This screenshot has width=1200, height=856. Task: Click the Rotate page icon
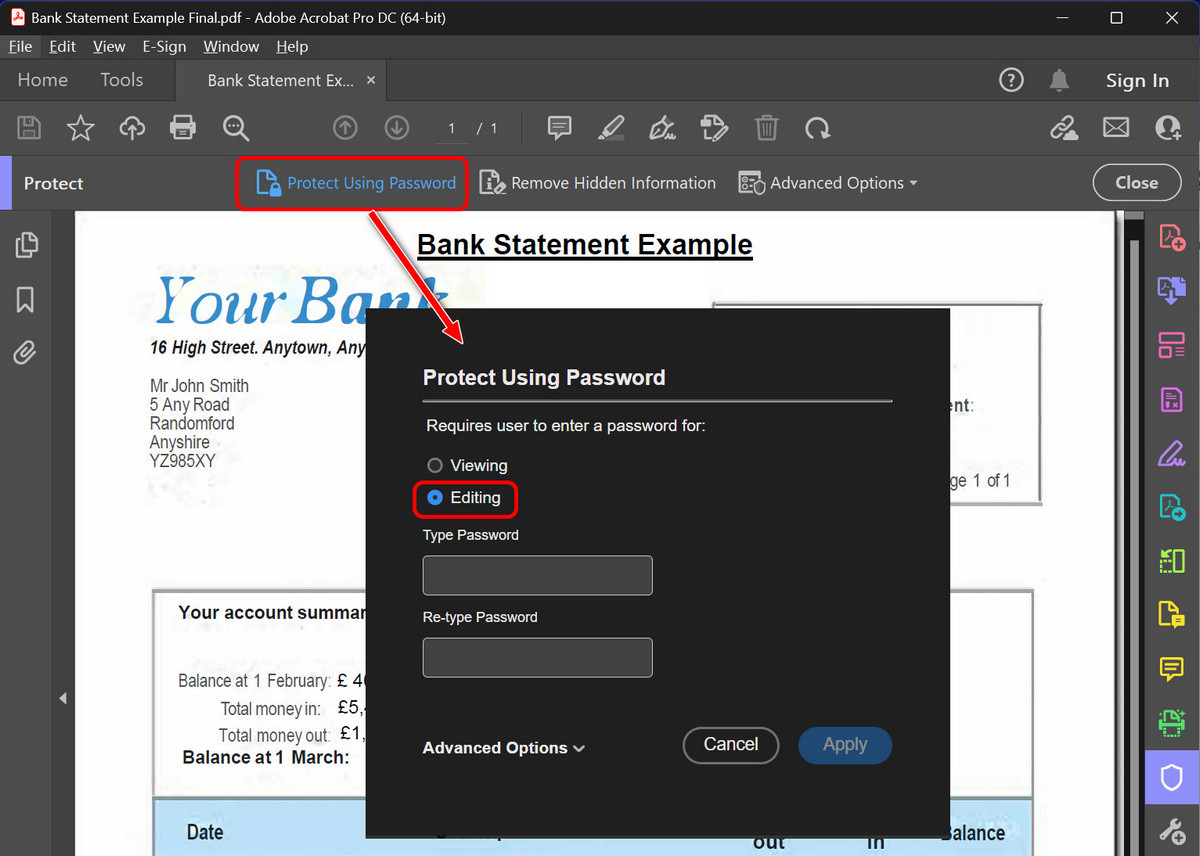(818, 128)
